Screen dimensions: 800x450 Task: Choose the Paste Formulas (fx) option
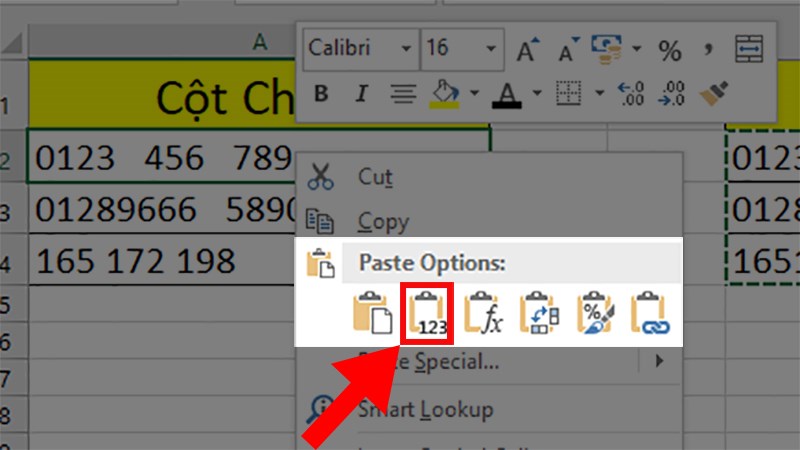coord(485,312)
